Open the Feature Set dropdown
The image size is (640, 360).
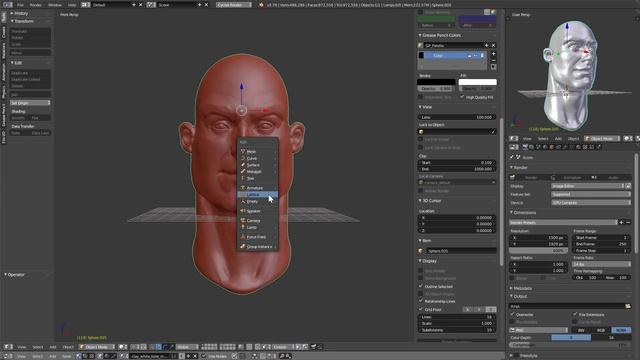pyautogui.click(x=590, y=194)
